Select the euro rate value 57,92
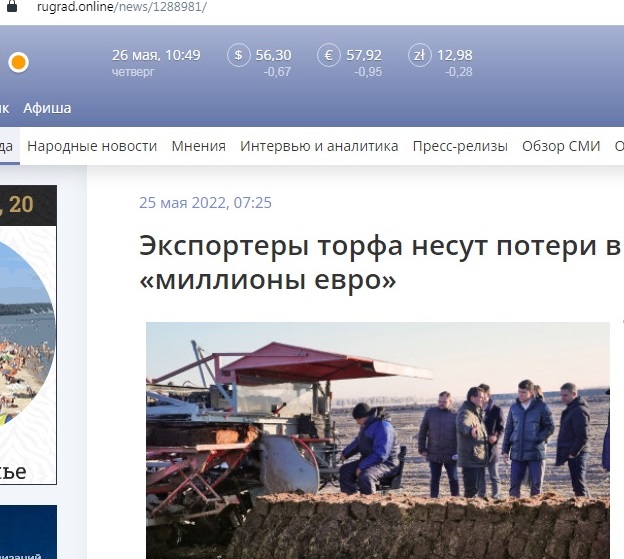This screenshot has width=624, height=559. 364,55
